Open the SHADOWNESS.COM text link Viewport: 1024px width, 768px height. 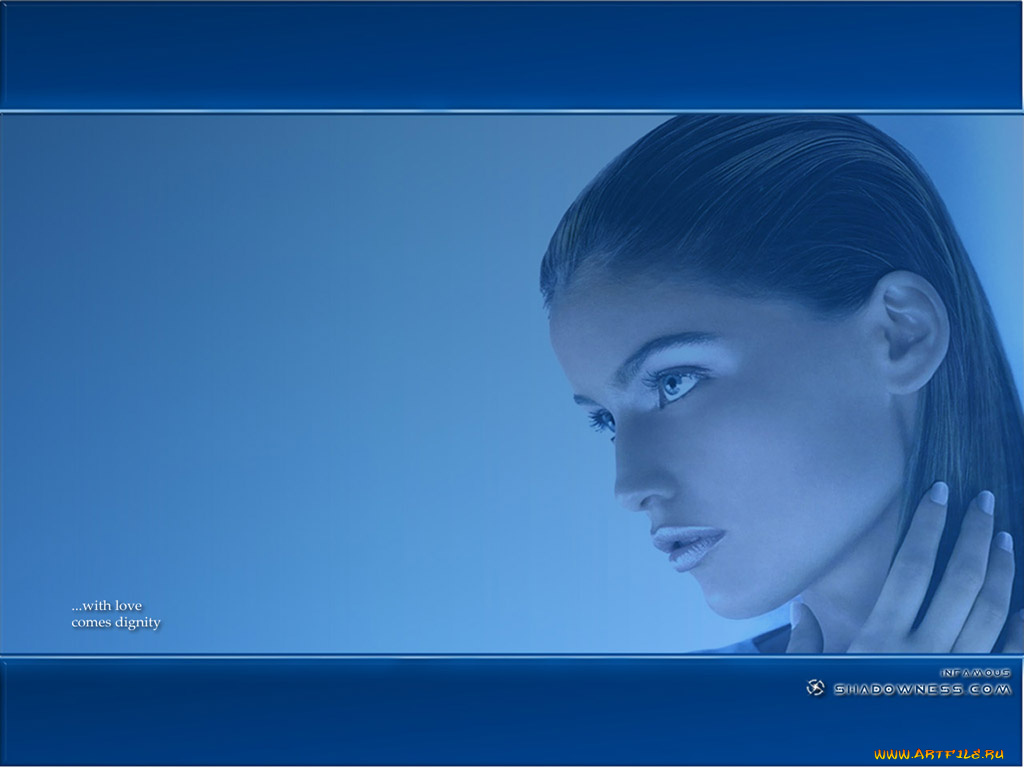click(922, 689)
